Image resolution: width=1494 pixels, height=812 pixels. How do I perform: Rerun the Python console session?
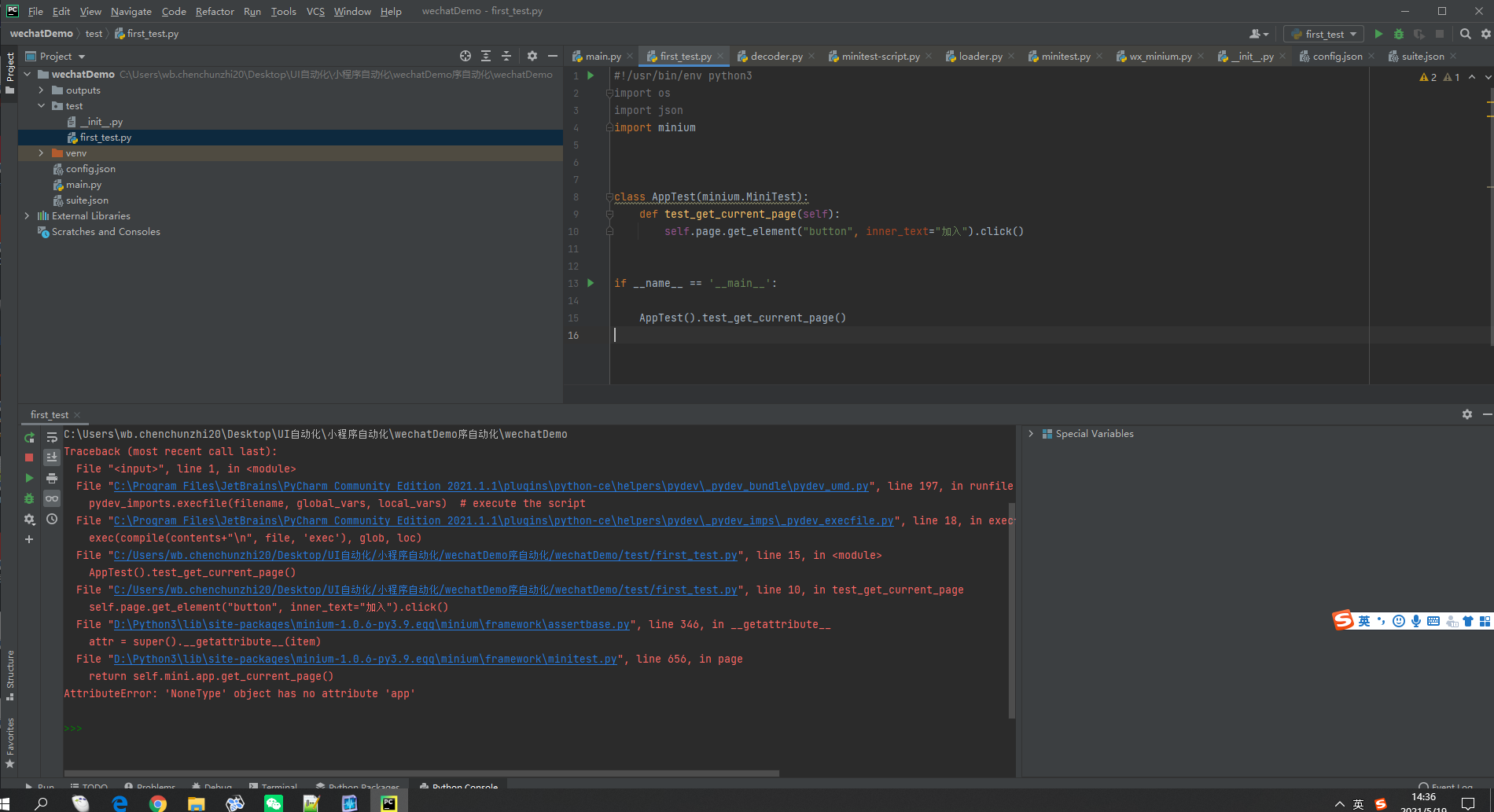pyautogui.click(x=29, y=438)
